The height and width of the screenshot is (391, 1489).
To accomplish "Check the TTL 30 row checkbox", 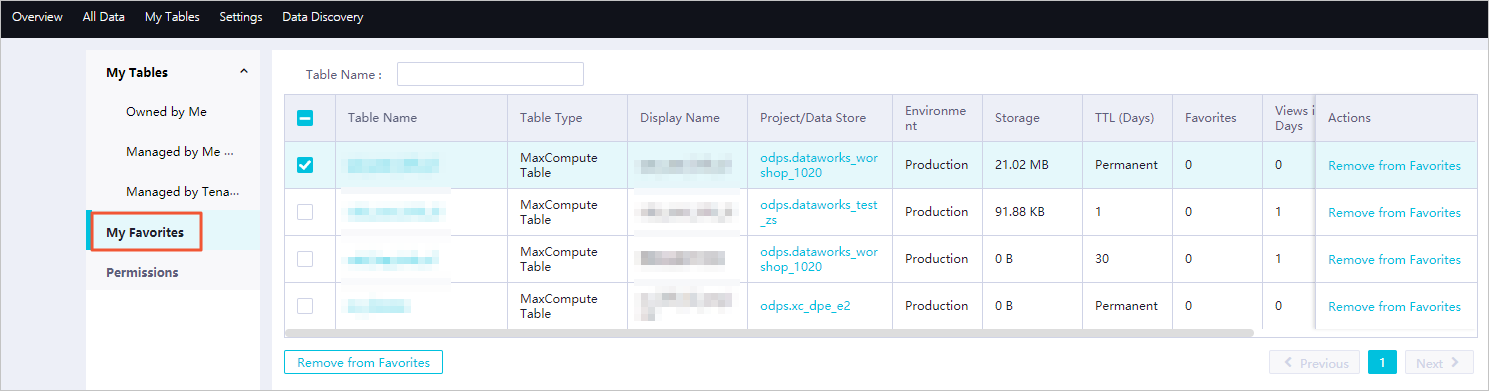I will coord(305,259).
